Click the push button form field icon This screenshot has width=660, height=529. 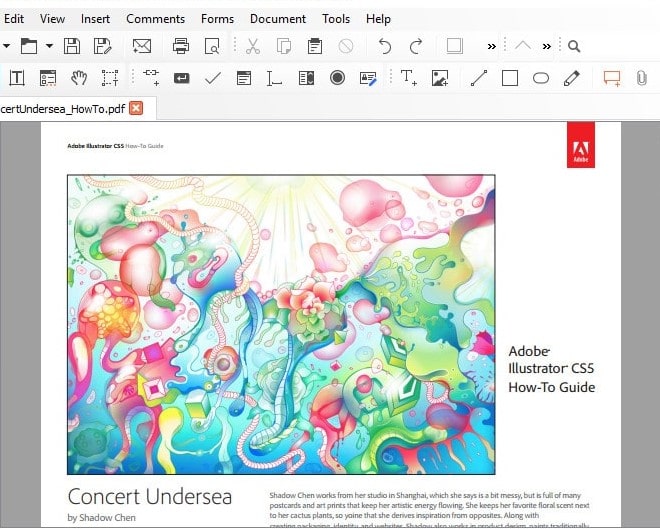(x=181, y=78)
